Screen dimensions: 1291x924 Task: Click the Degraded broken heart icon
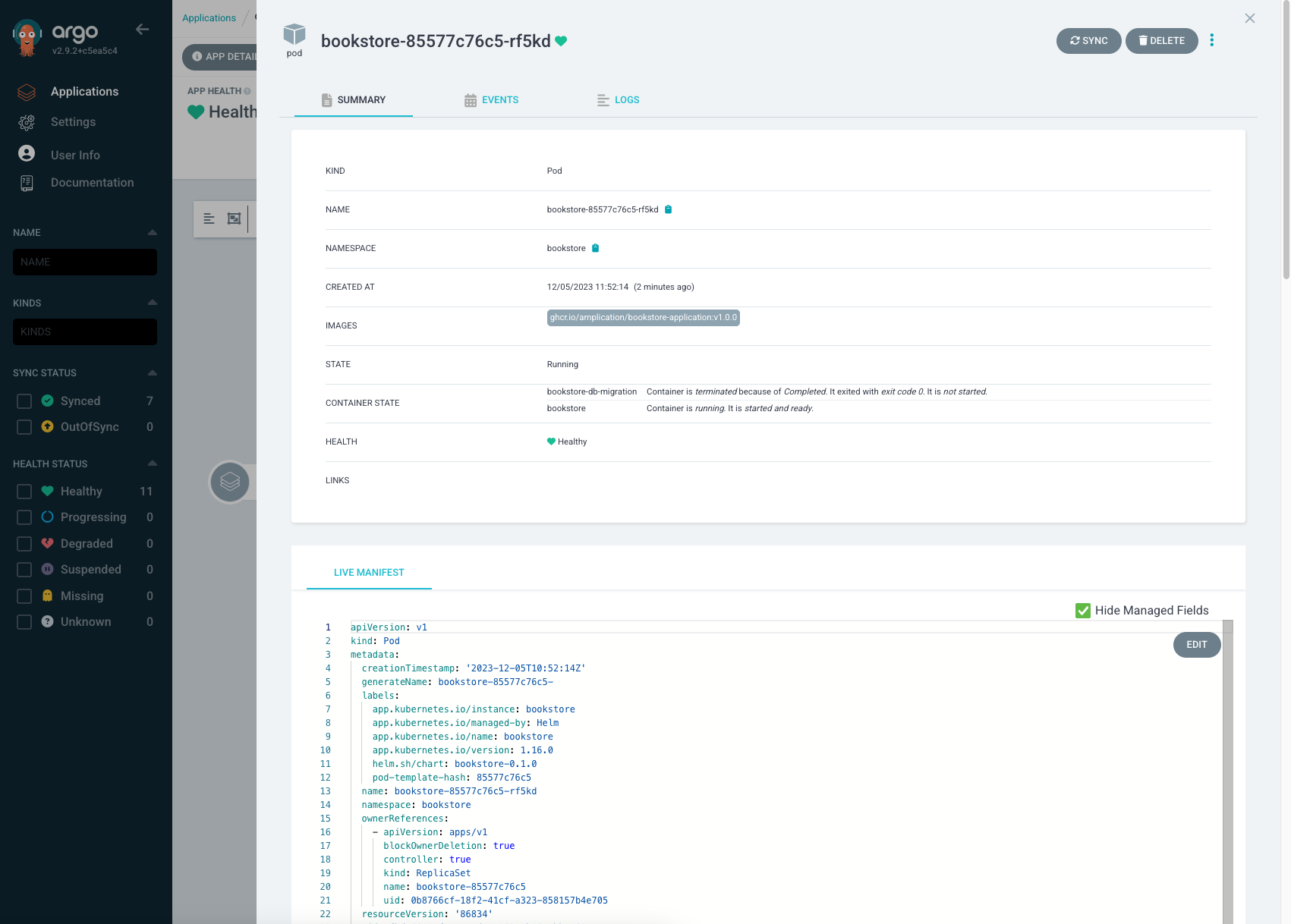(x=47, y=543)
